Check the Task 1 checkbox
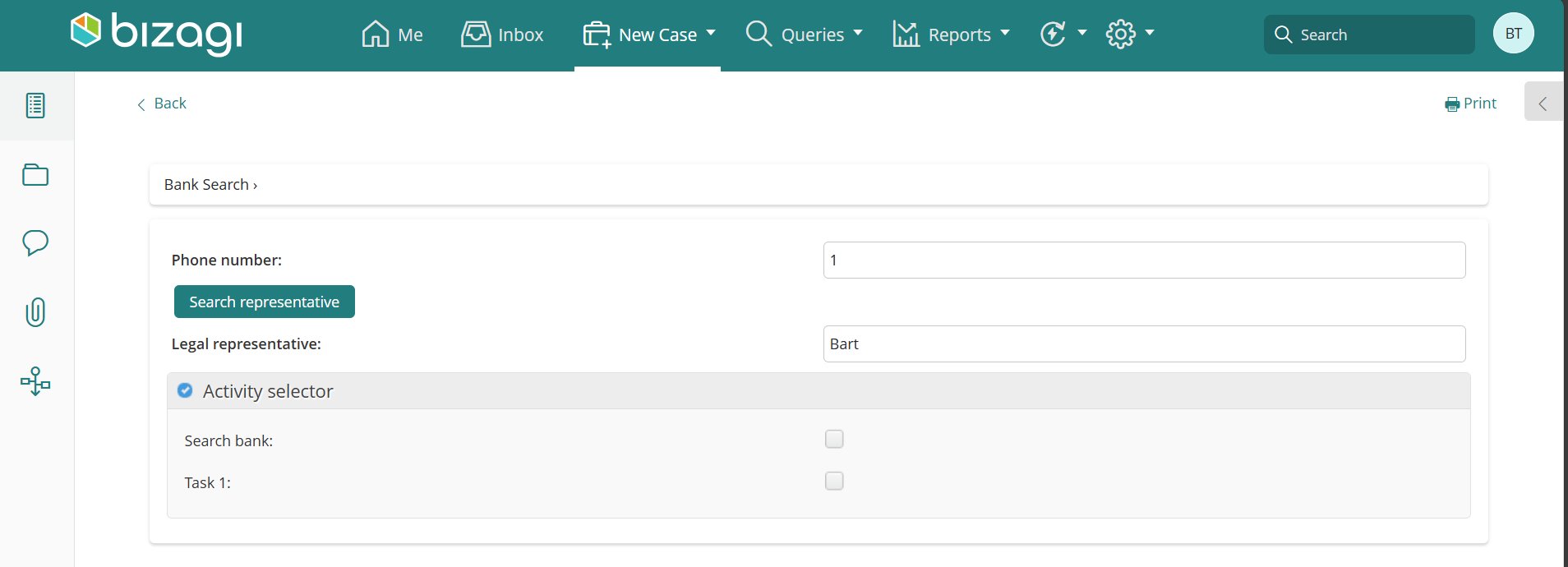The image size is (1568, 567). pyautogui.click(x=834, y=481)
